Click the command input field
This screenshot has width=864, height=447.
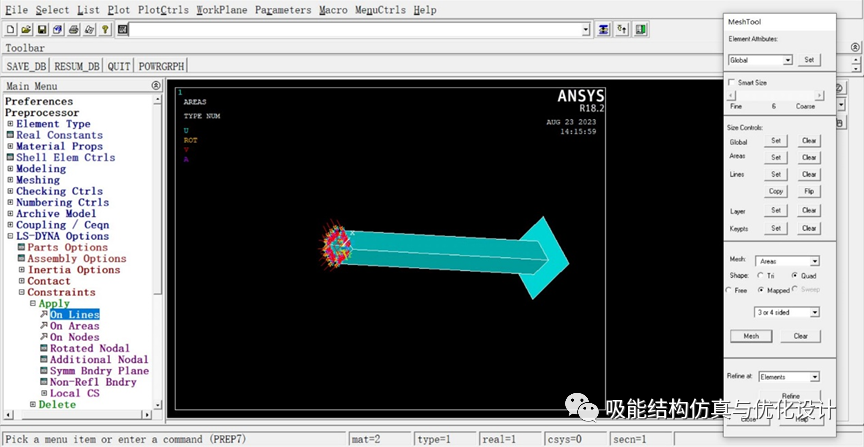click(355, 30)
